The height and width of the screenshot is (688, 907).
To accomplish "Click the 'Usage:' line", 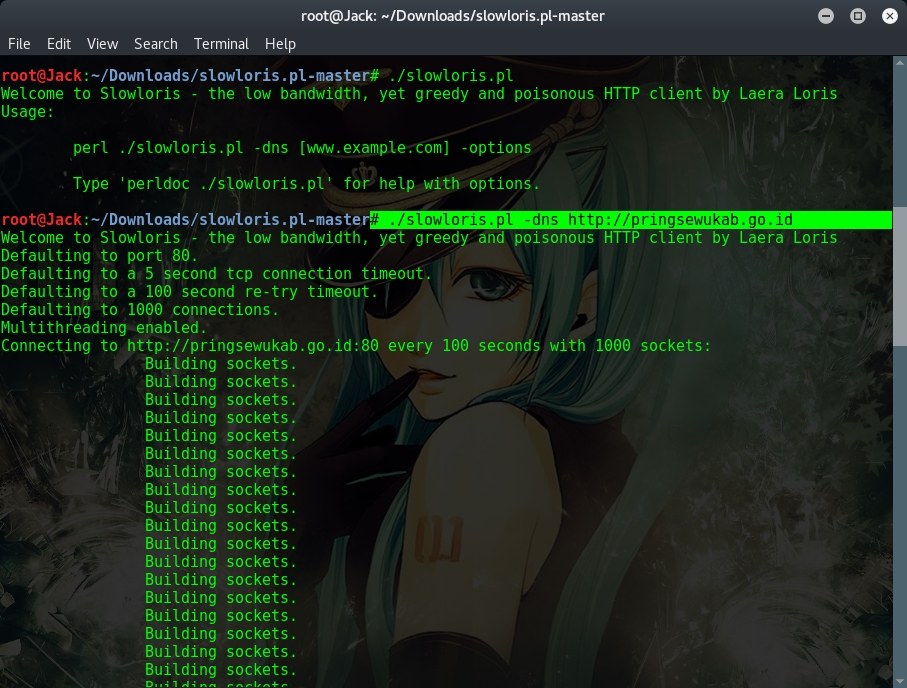I will click(x=27, y=112).
